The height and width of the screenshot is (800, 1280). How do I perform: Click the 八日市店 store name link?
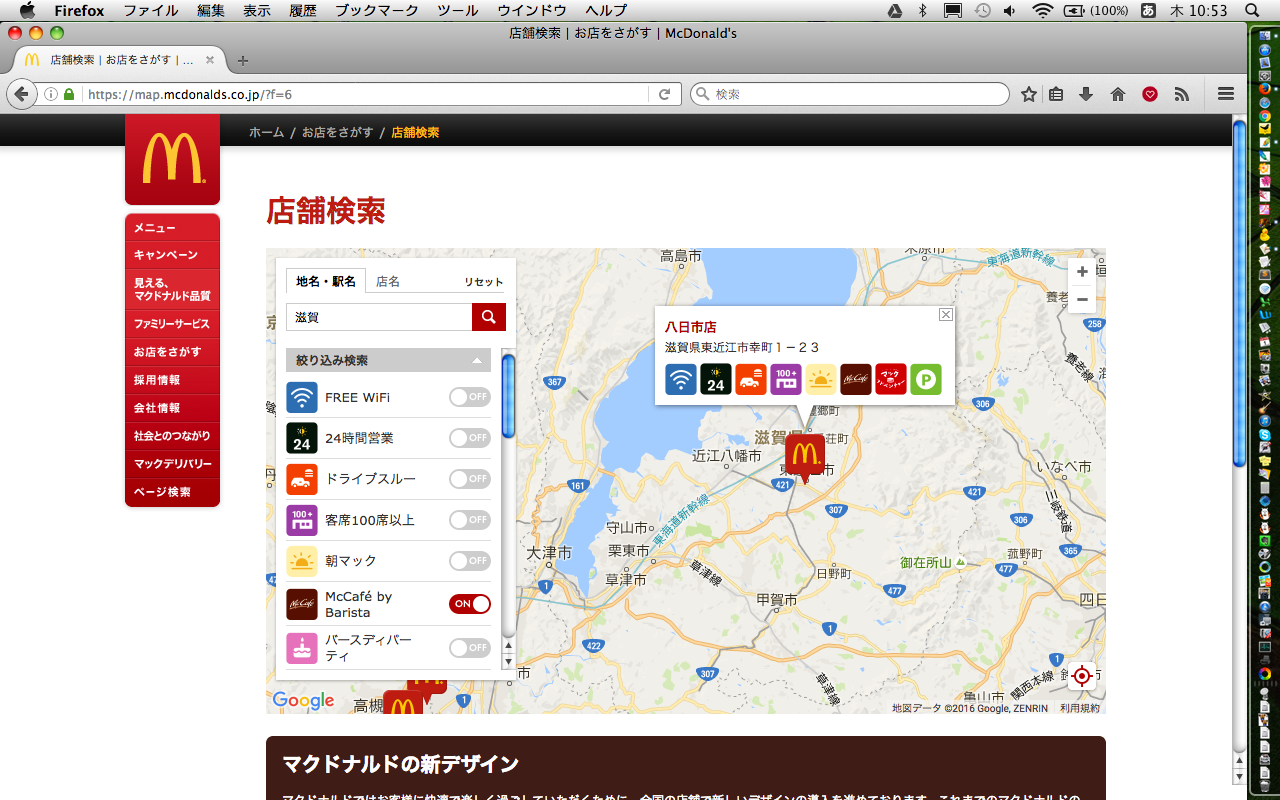pos(691,327)
